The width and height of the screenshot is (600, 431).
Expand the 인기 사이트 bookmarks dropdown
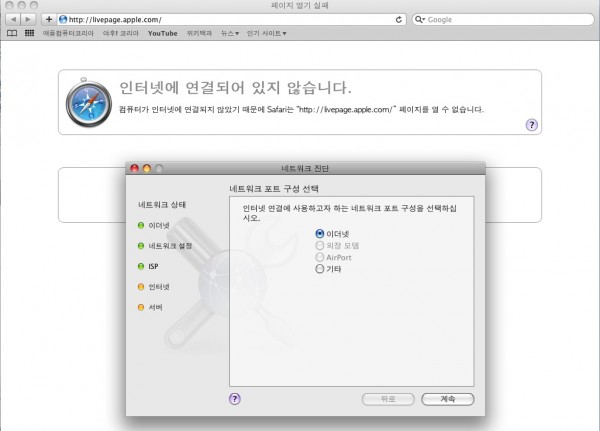tap(266, 33)
